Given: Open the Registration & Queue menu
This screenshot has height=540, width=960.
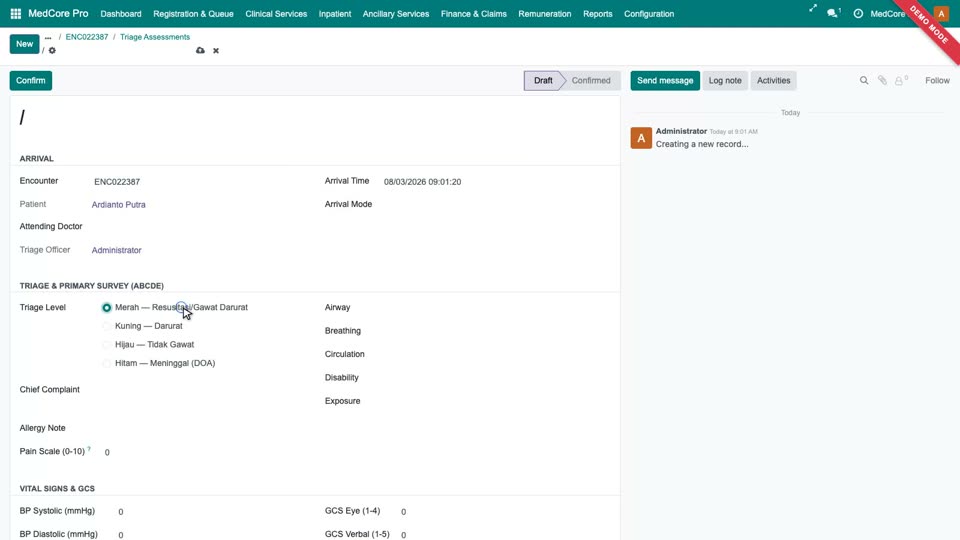Looking at the screenshot, I should (193, 13).
